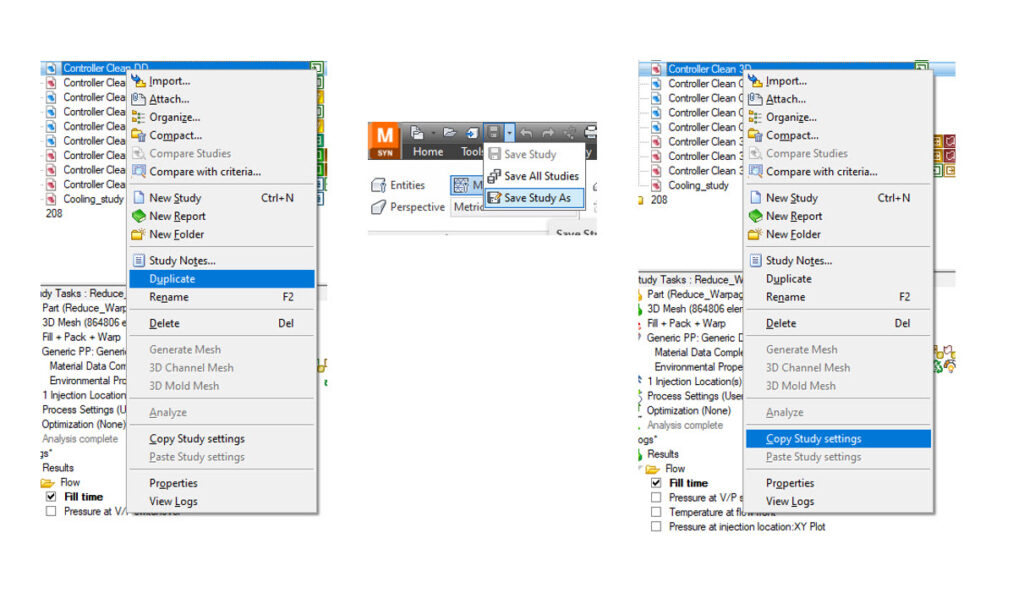Click the Import icon in the Duplicate-highlighted menu
The width and height of the screenshot is (1024, 599).
coord(138,81)
